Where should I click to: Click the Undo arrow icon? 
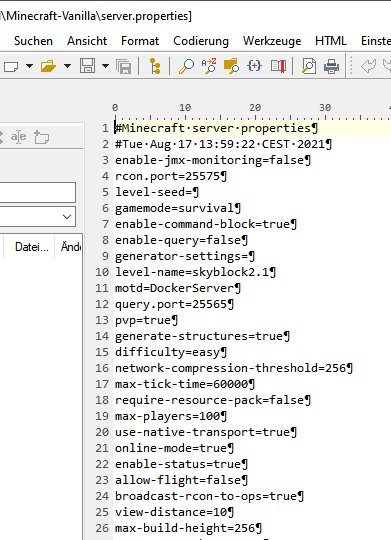368,66
